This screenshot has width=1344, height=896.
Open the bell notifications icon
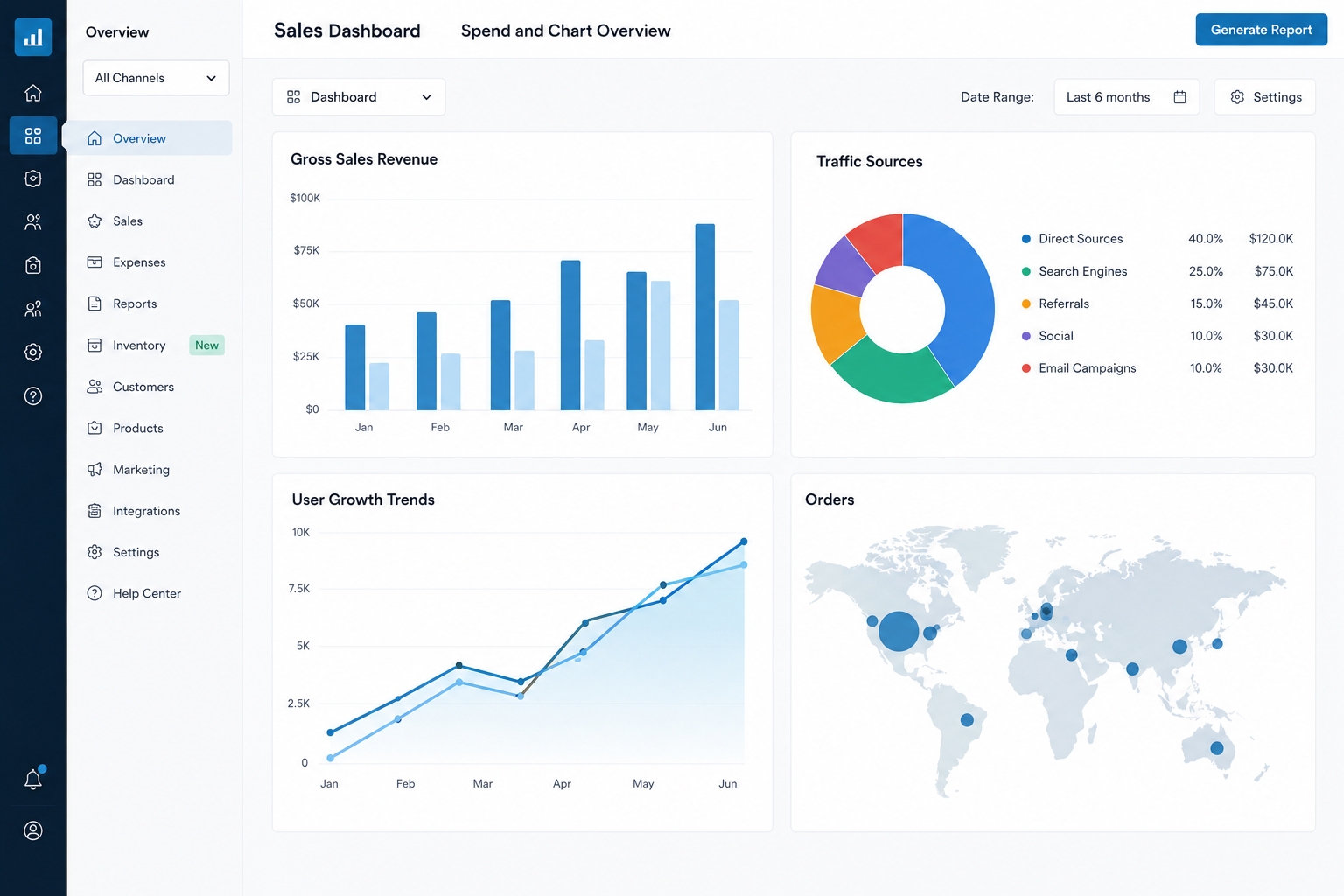(33, 779)
